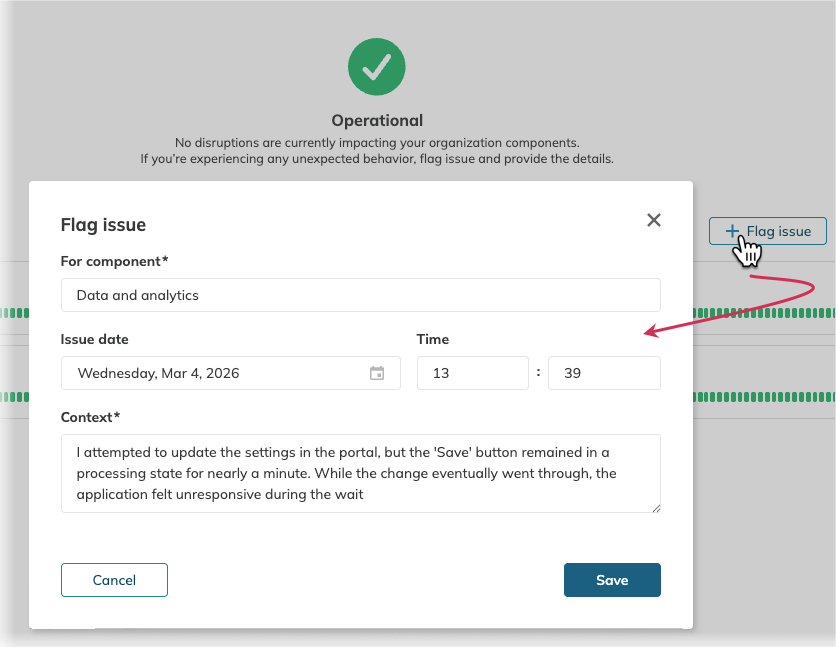The image size is (836, 647).
Task: Click the green uptime bar right of the dialog
Action: point(764,312)
